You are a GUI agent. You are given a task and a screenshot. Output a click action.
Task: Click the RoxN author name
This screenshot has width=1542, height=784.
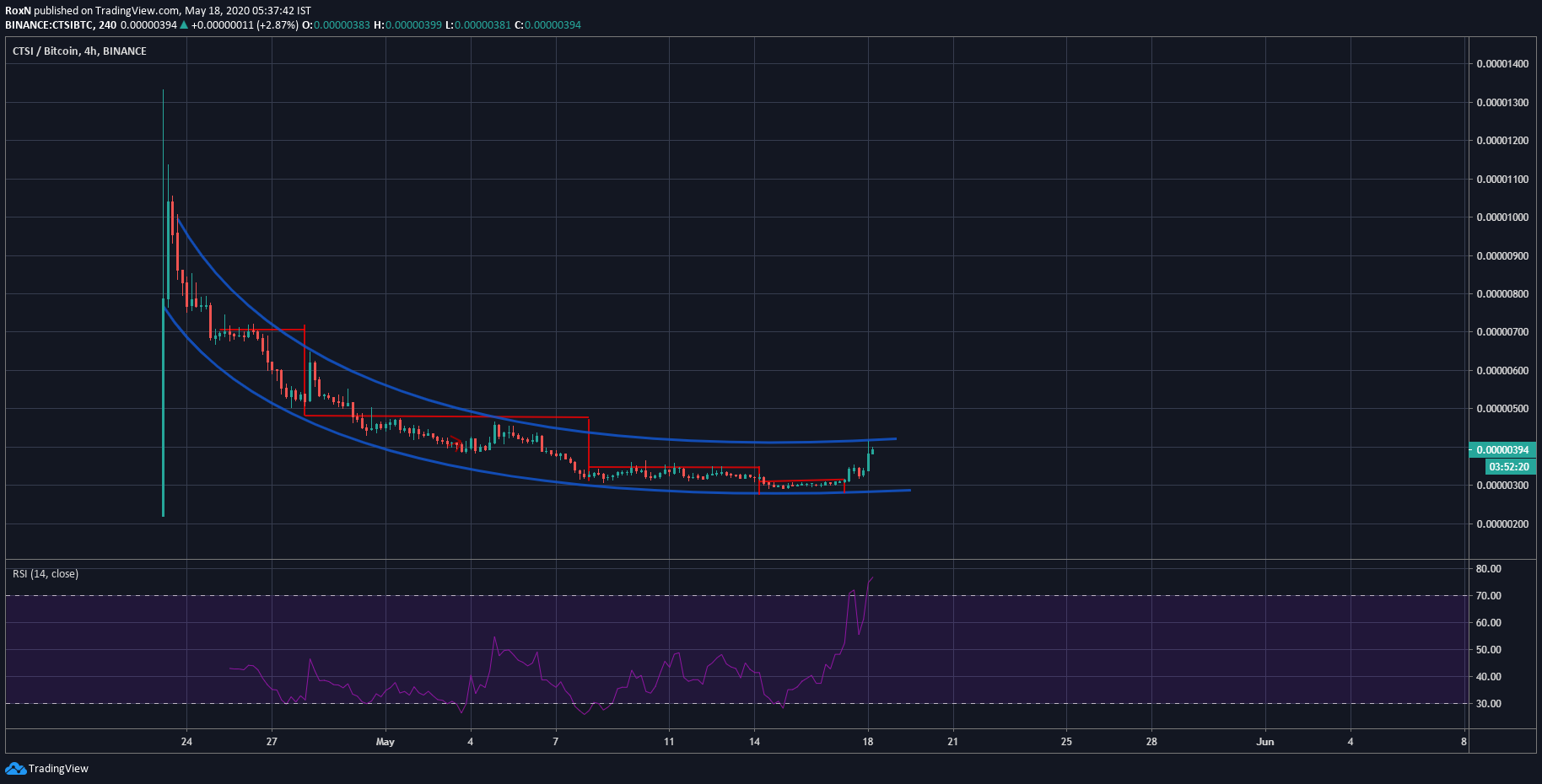(x=18, y=11)
